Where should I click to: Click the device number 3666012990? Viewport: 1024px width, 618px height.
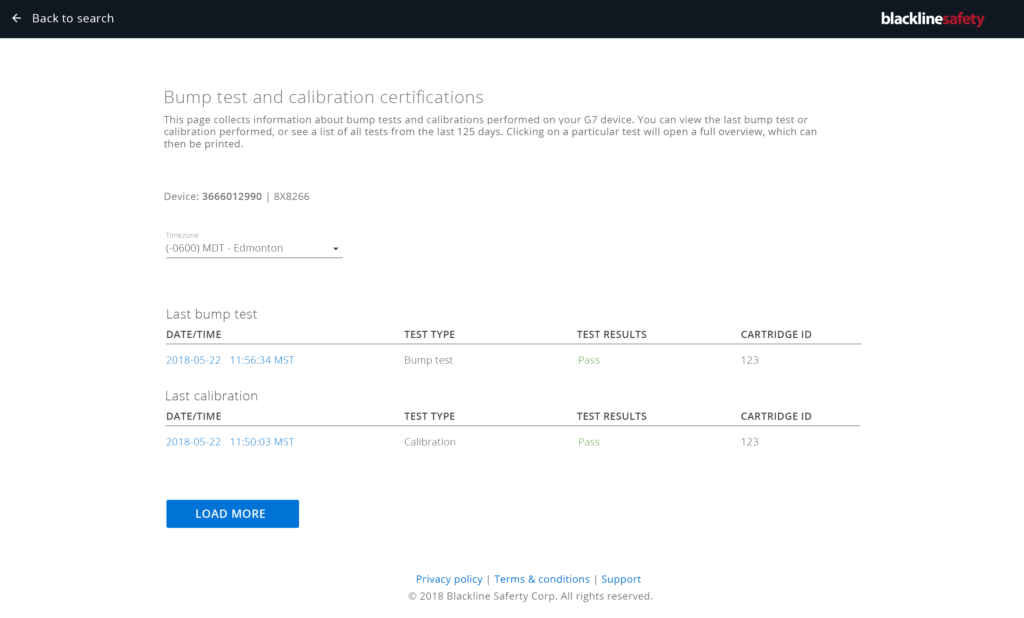point(232,197)
